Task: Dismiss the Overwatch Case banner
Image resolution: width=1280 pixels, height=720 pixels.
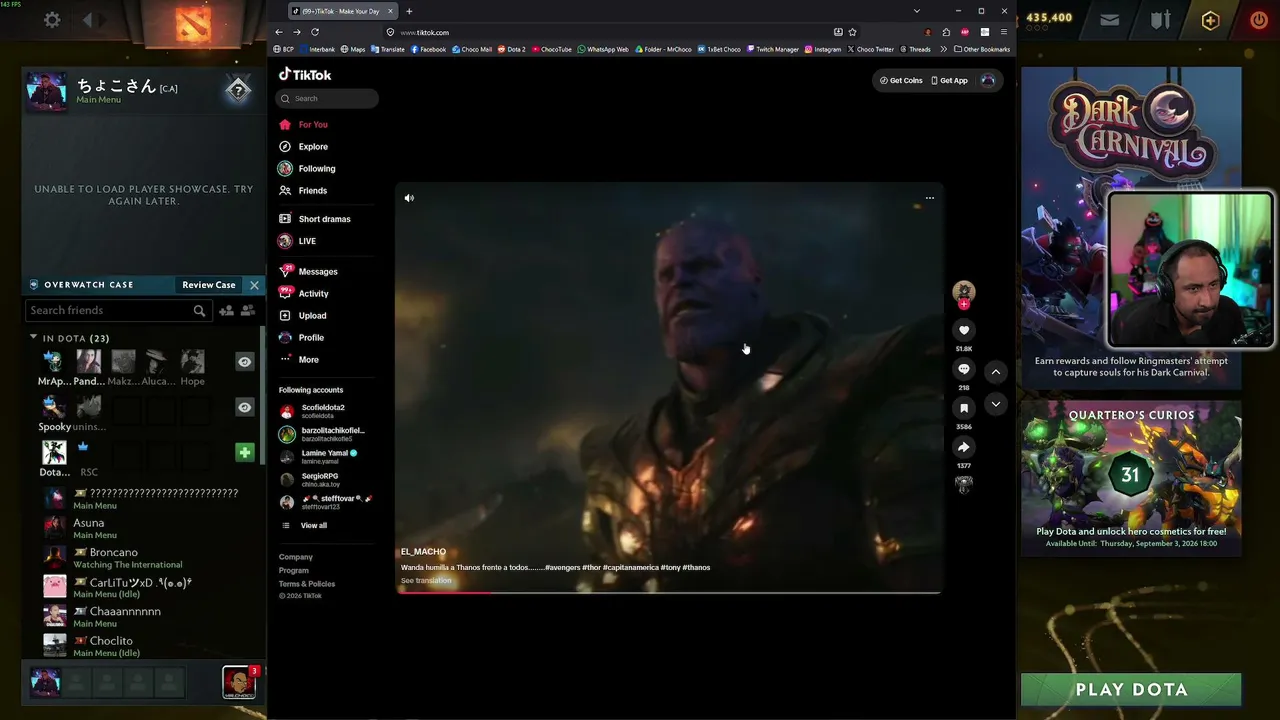Action: coord(254,285)
